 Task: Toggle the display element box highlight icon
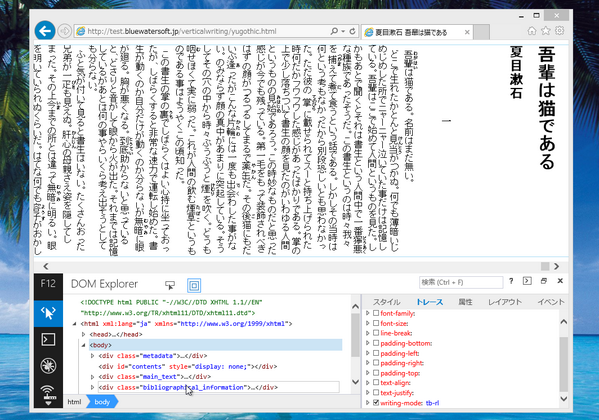[194, 285]
